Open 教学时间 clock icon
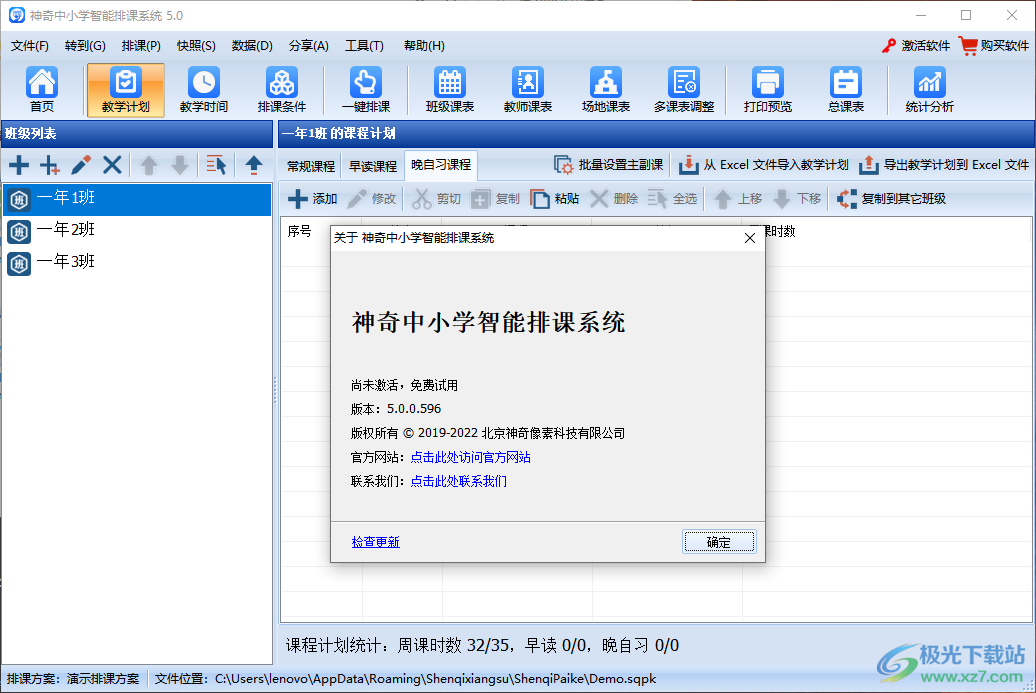The height and width of the screenshot is (693, 1036). [204, 89]
